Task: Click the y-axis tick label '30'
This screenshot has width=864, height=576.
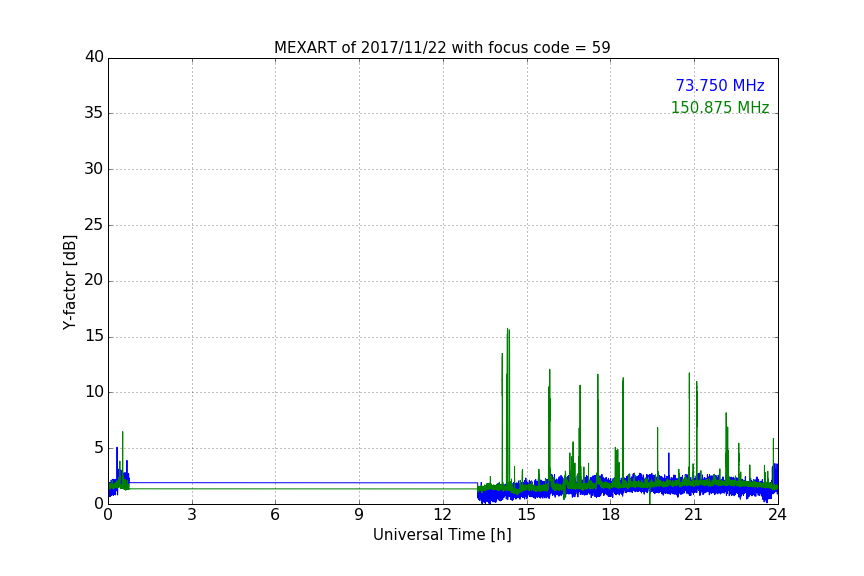Action: [94, 169]
